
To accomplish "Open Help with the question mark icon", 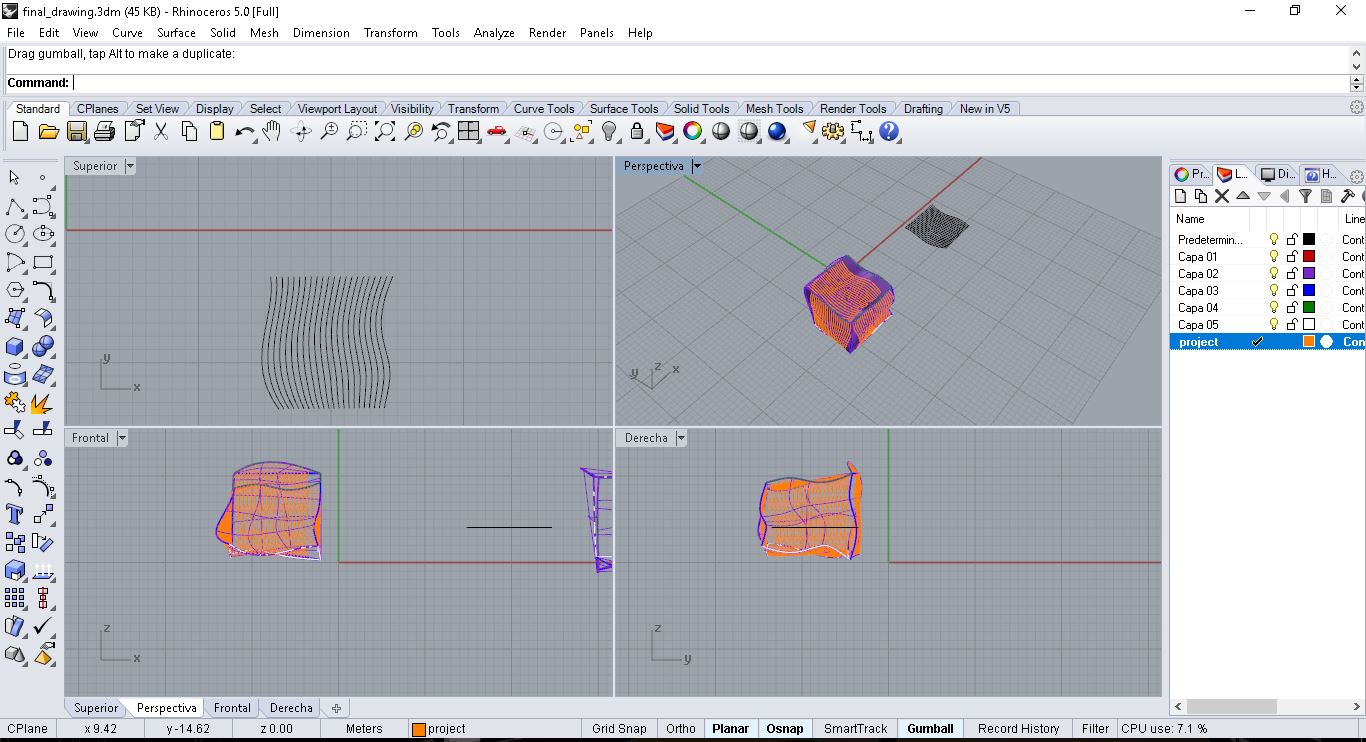I will tap(889, 131).
